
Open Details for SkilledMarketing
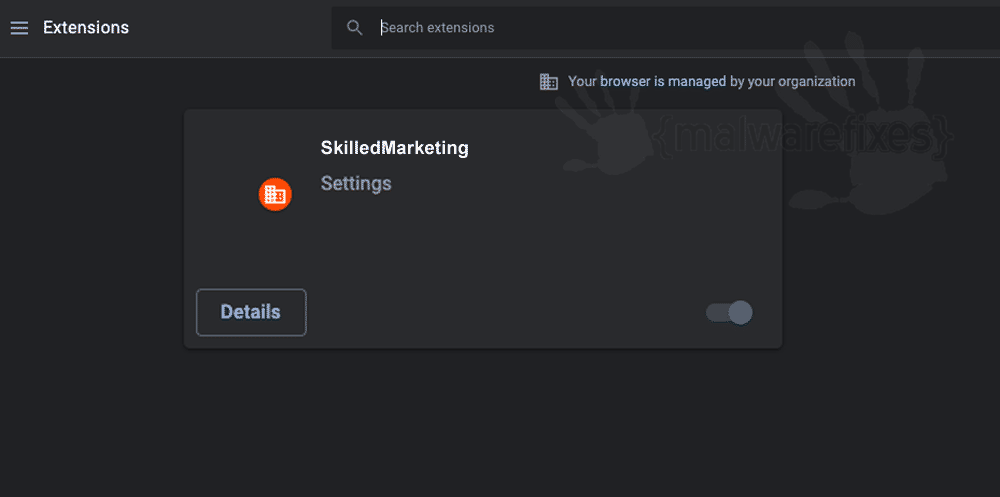(251, 312)
